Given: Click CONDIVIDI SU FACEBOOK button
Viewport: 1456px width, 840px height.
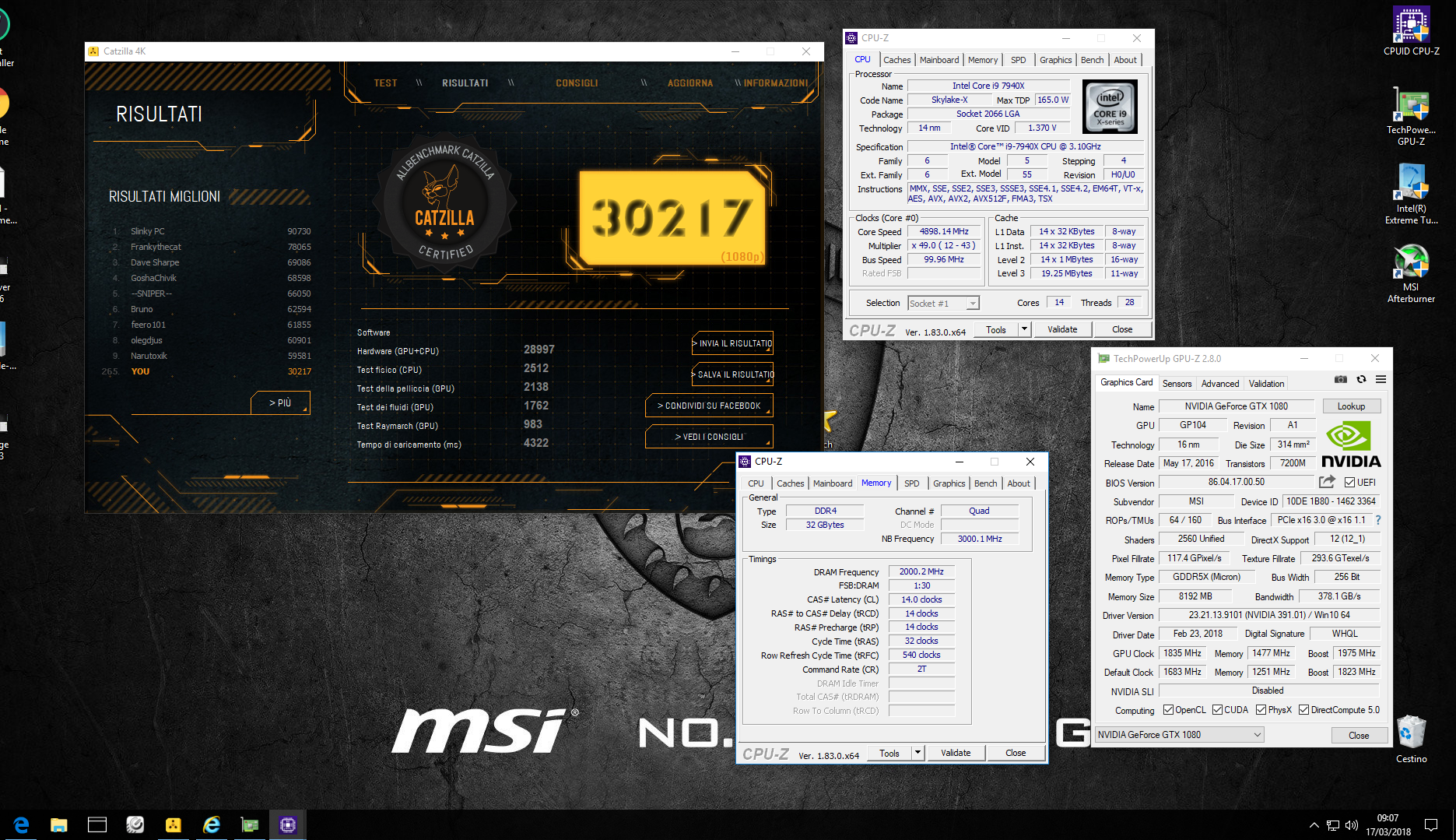Looking at the screenshot, I should (709, 406).
